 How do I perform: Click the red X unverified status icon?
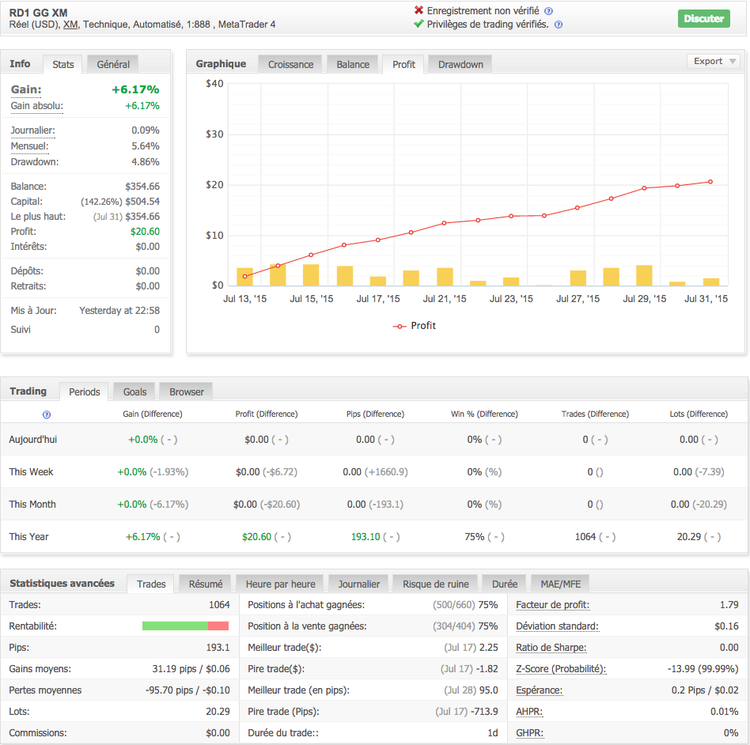click(418, 10)
